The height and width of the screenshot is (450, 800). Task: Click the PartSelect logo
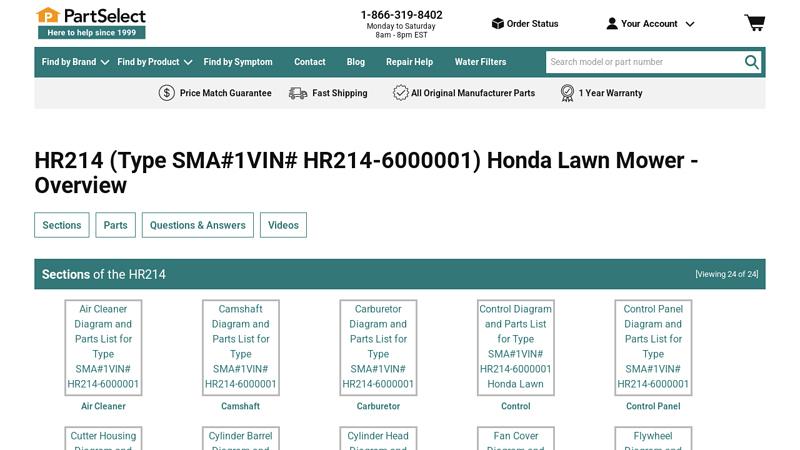[x=91, y=23]
